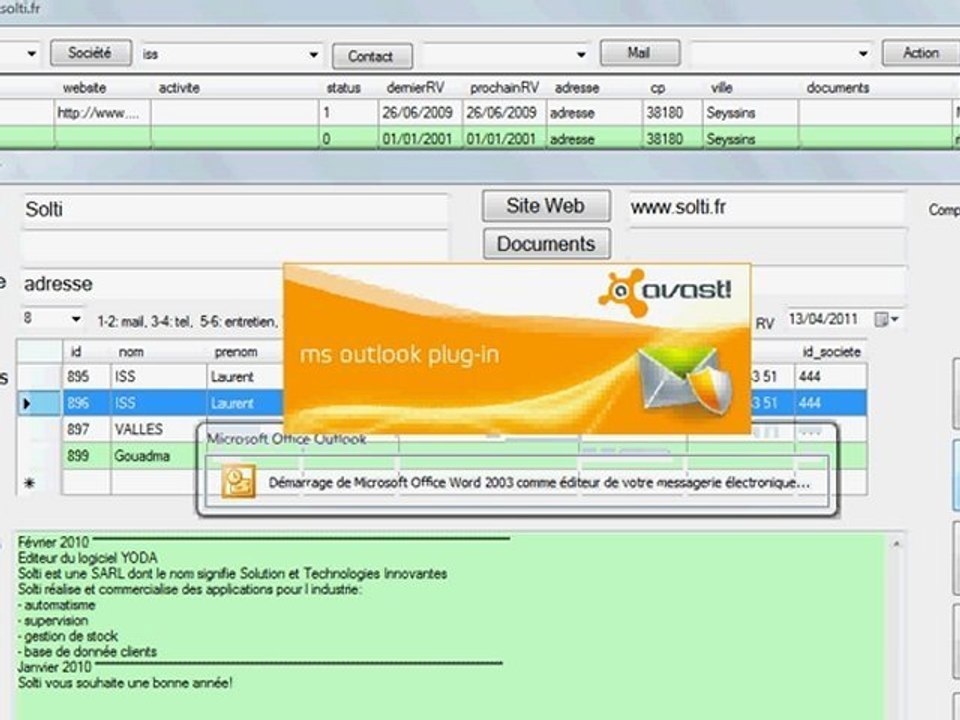Sort by the documents column header
The image size is (960, 720).
838,88
